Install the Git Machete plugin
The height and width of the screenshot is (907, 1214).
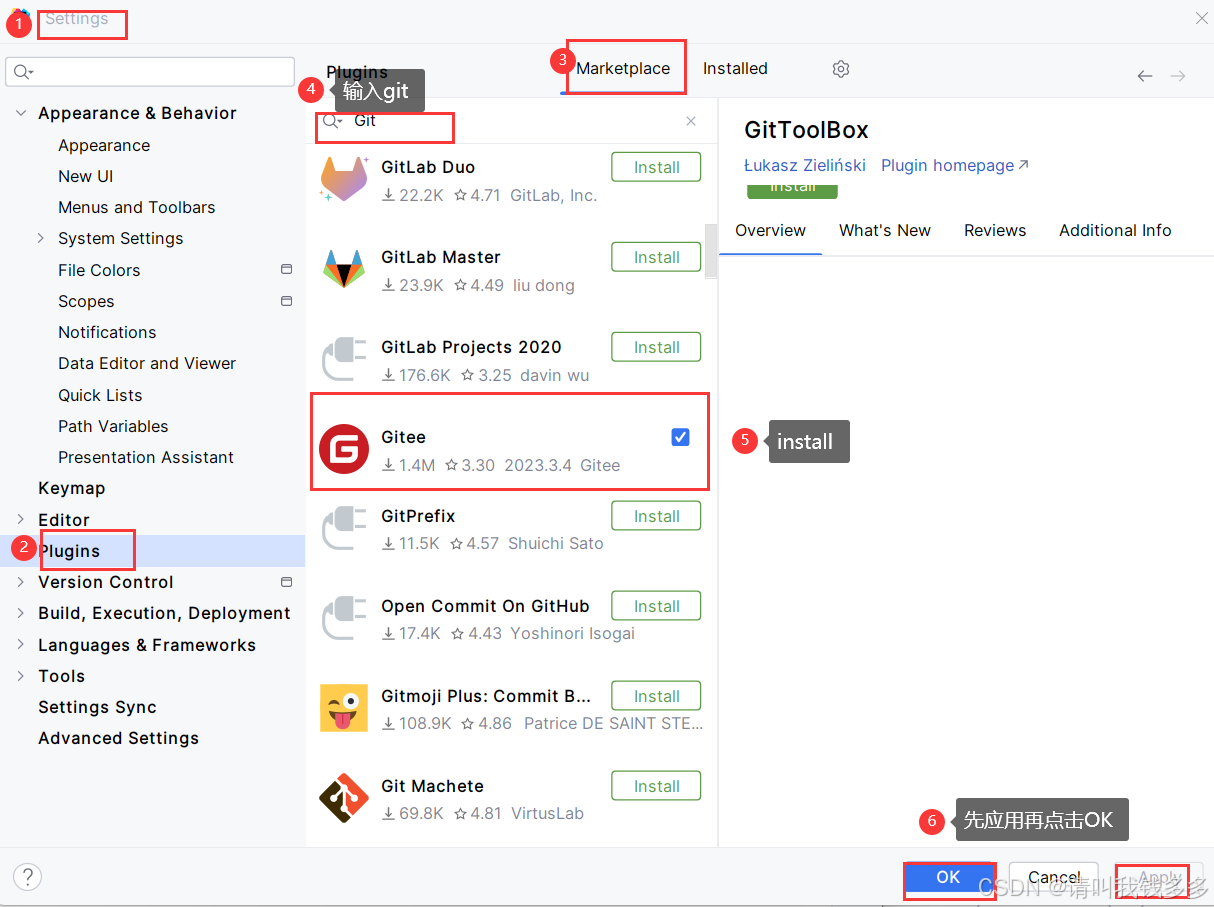[656, 786]
